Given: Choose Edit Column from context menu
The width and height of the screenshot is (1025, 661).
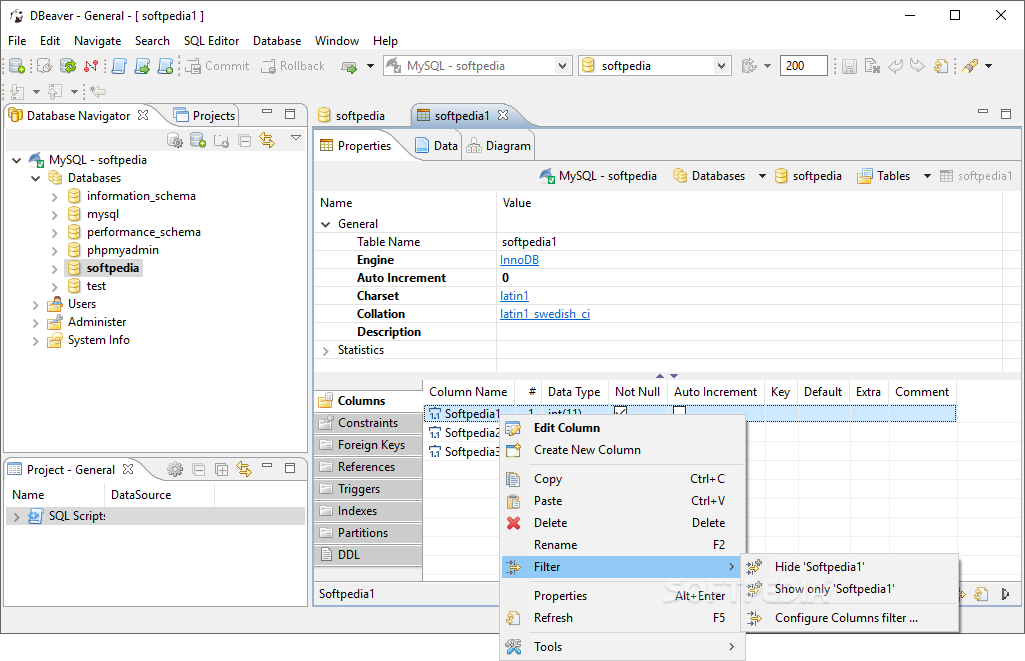Looking at the screenshot, I should click(622, 428).
